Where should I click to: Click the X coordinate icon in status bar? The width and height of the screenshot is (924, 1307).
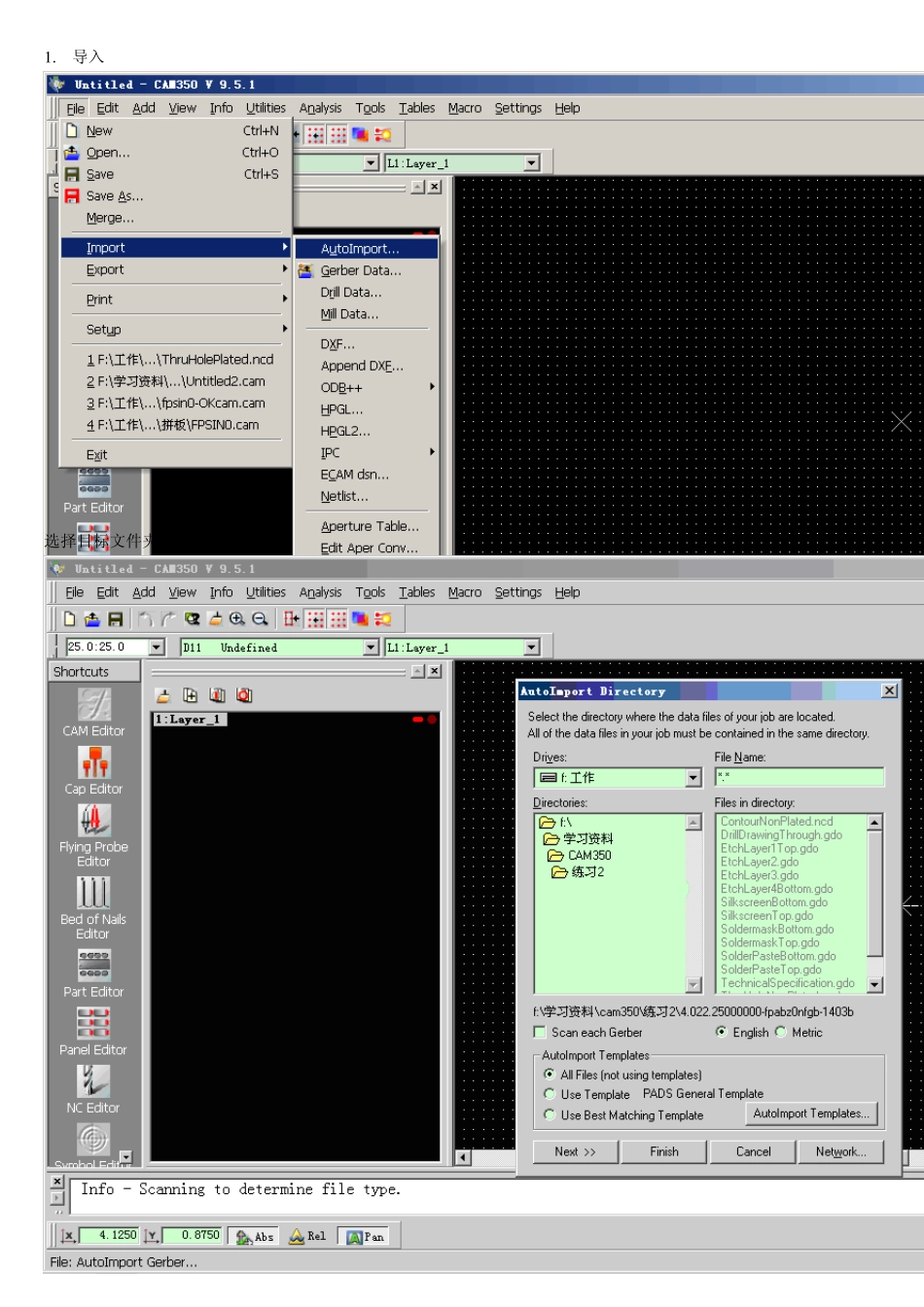[x=68, y=1236]
